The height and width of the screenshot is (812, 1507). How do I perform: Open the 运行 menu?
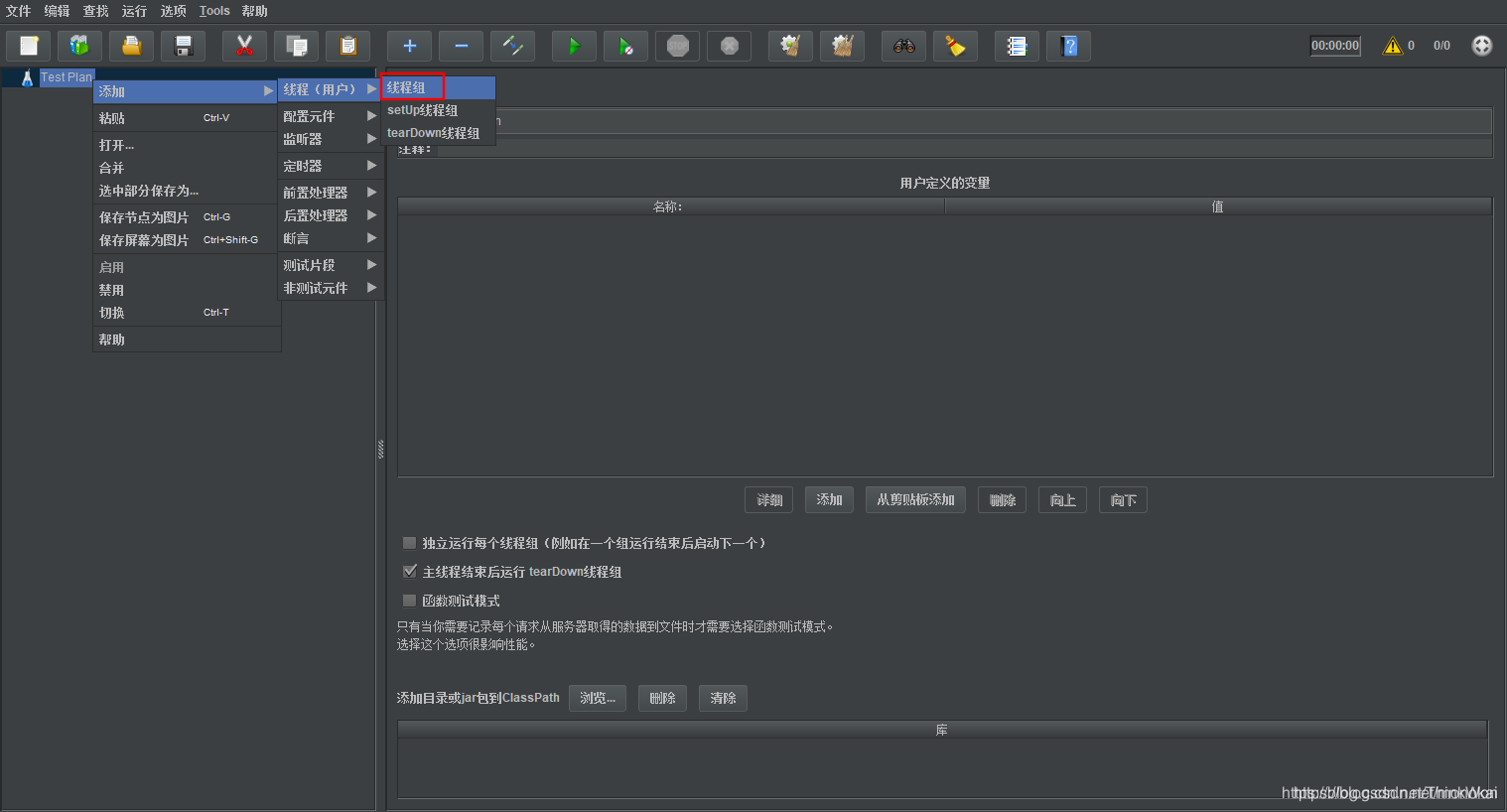coord(135,11)
